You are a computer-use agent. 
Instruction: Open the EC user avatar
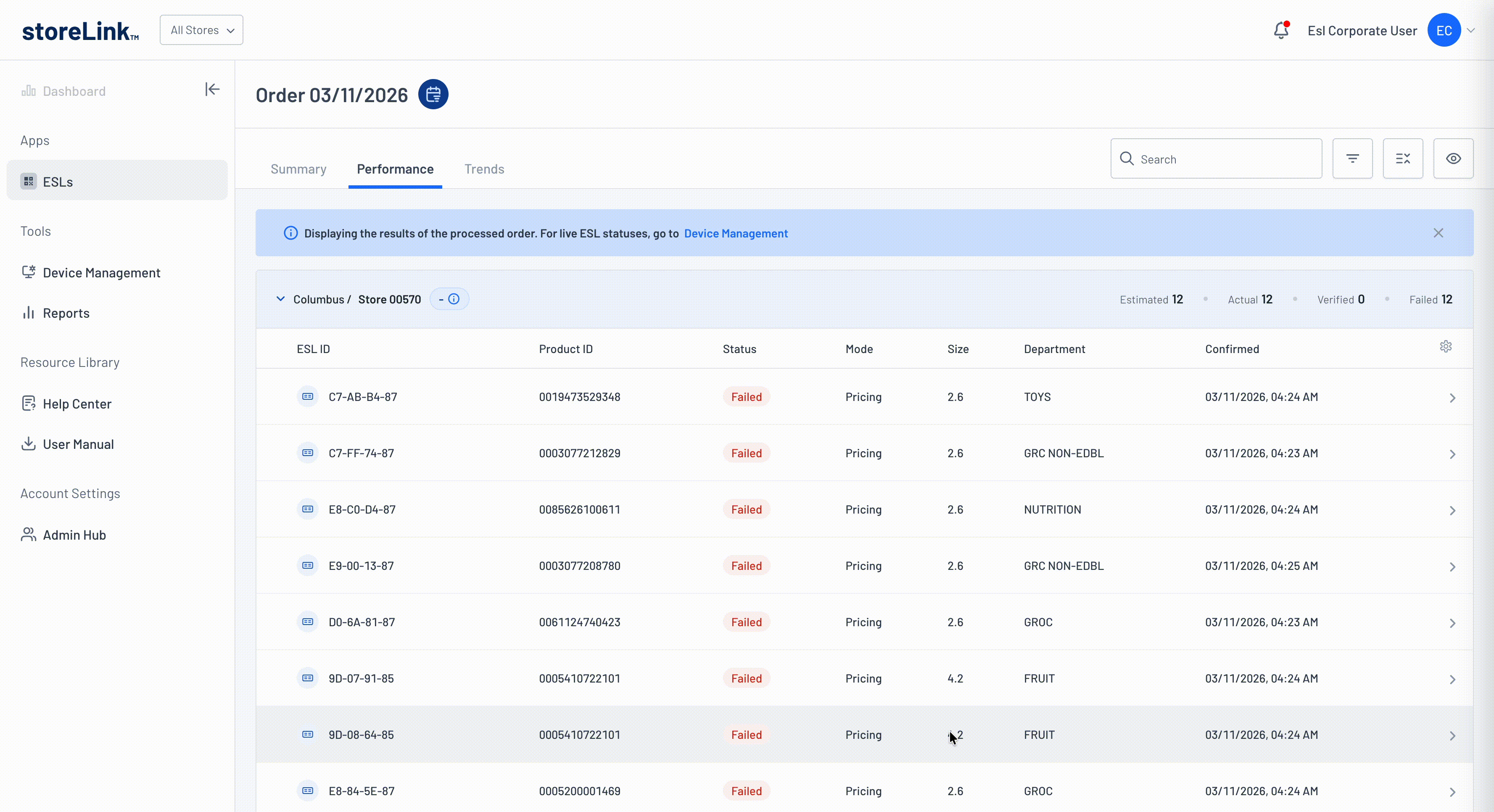point(1444,30)
